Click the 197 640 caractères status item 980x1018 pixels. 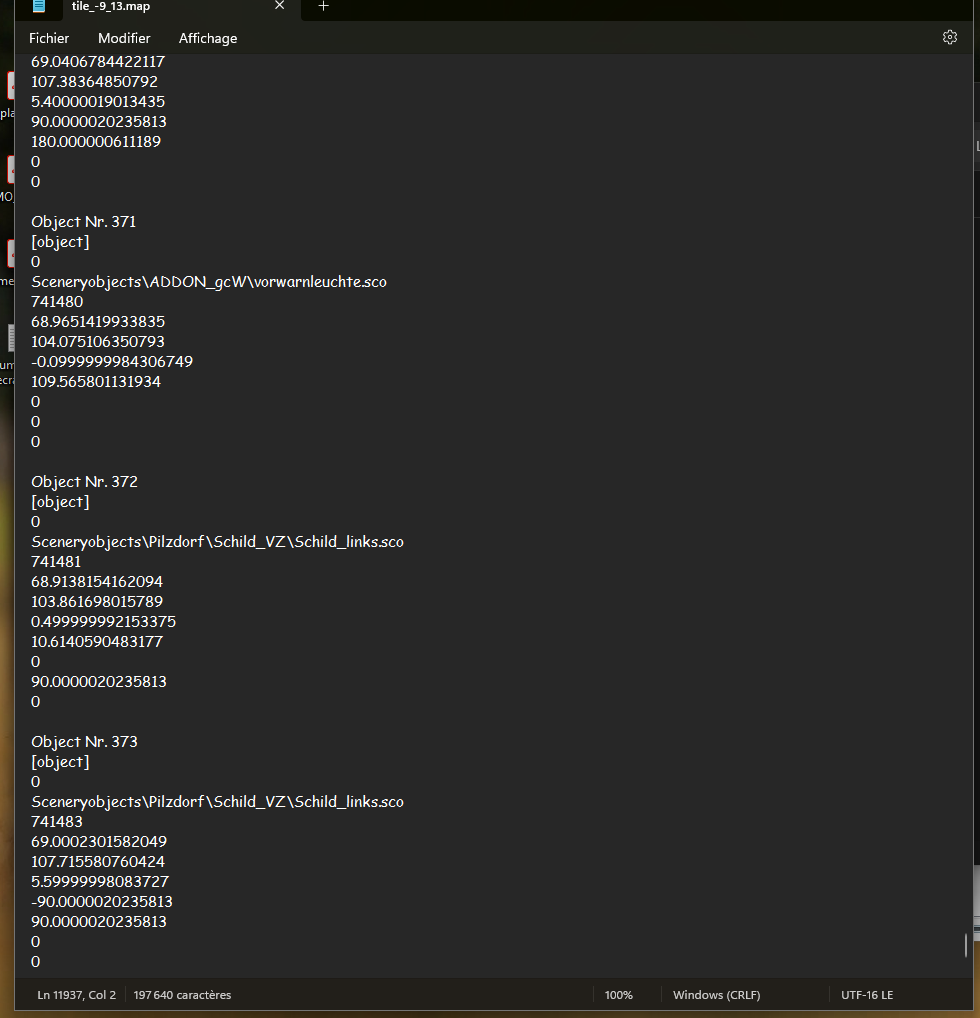coord(182,995)
